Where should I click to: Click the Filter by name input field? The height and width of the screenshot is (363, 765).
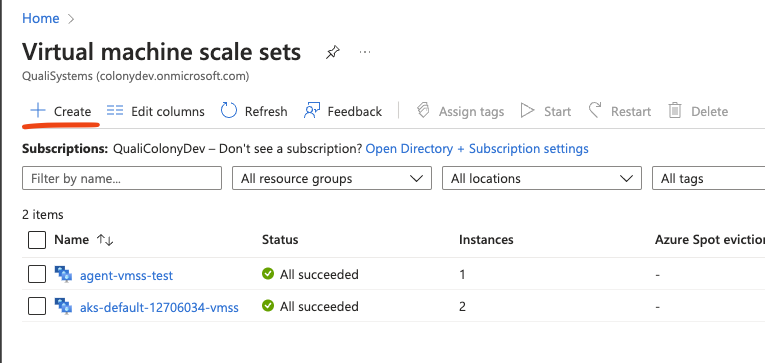pyautogui.click(x=122, y=179)
